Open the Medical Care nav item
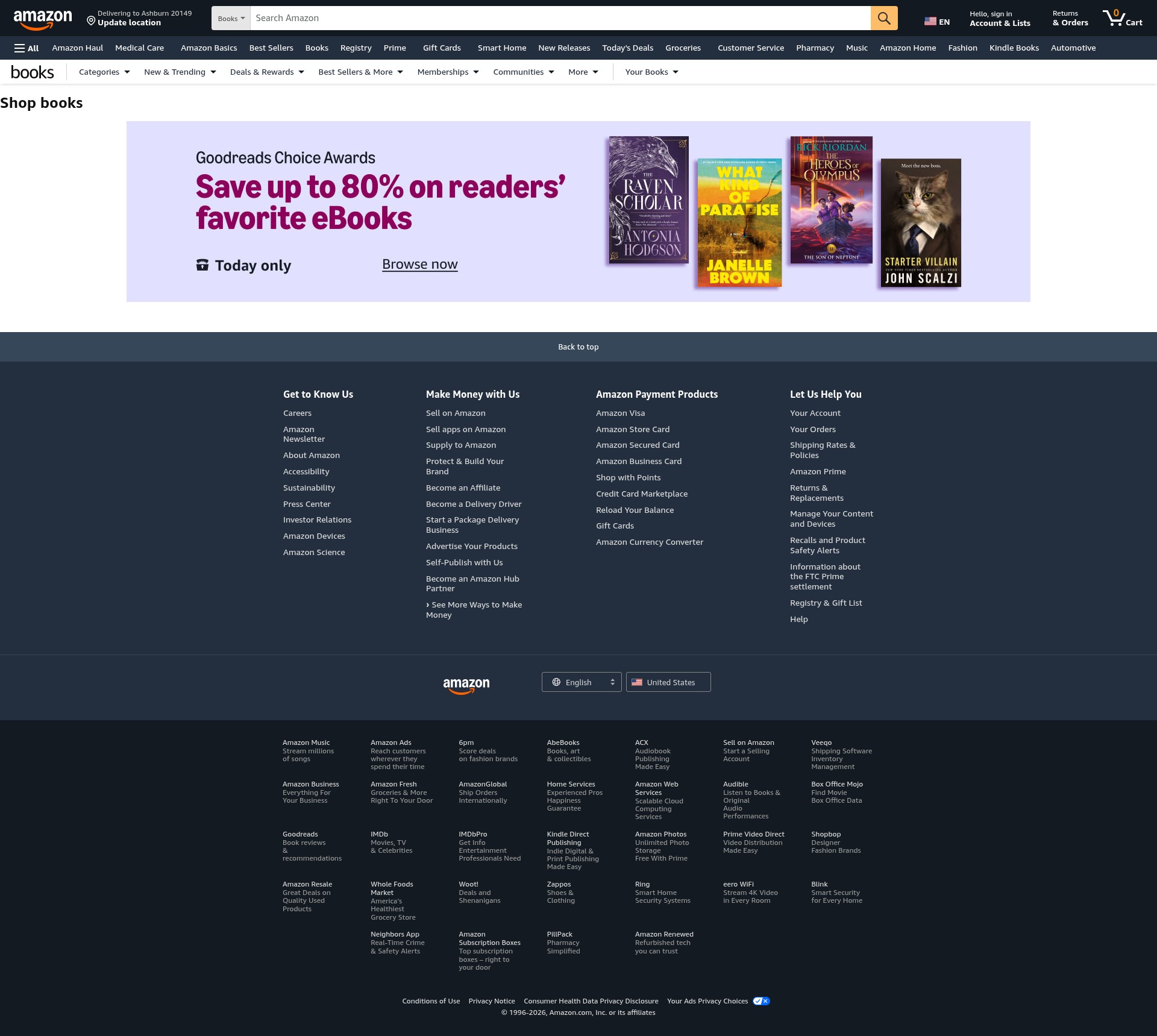The width and height of the screenshot is (1157, 1036). click(x=139, y=48)
